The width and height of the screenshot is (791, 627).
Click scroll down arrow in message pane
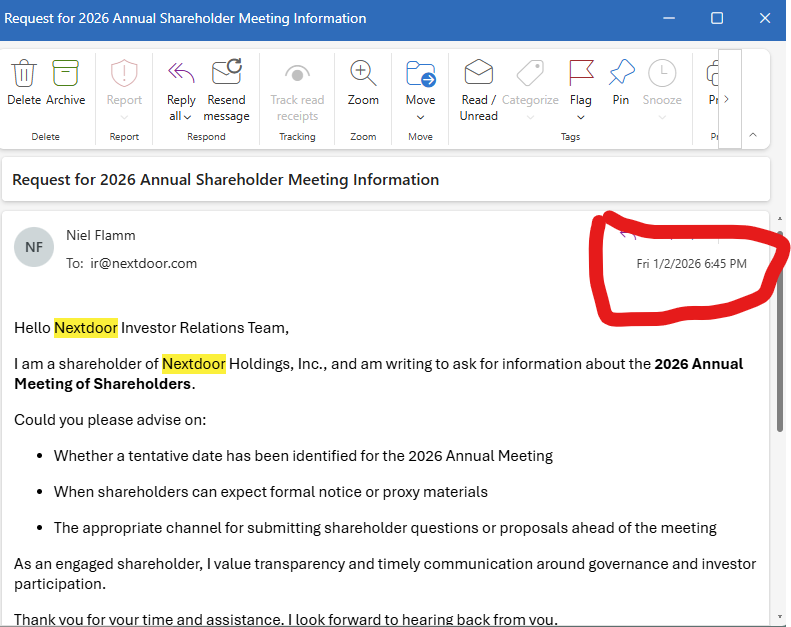pos(780,616)
